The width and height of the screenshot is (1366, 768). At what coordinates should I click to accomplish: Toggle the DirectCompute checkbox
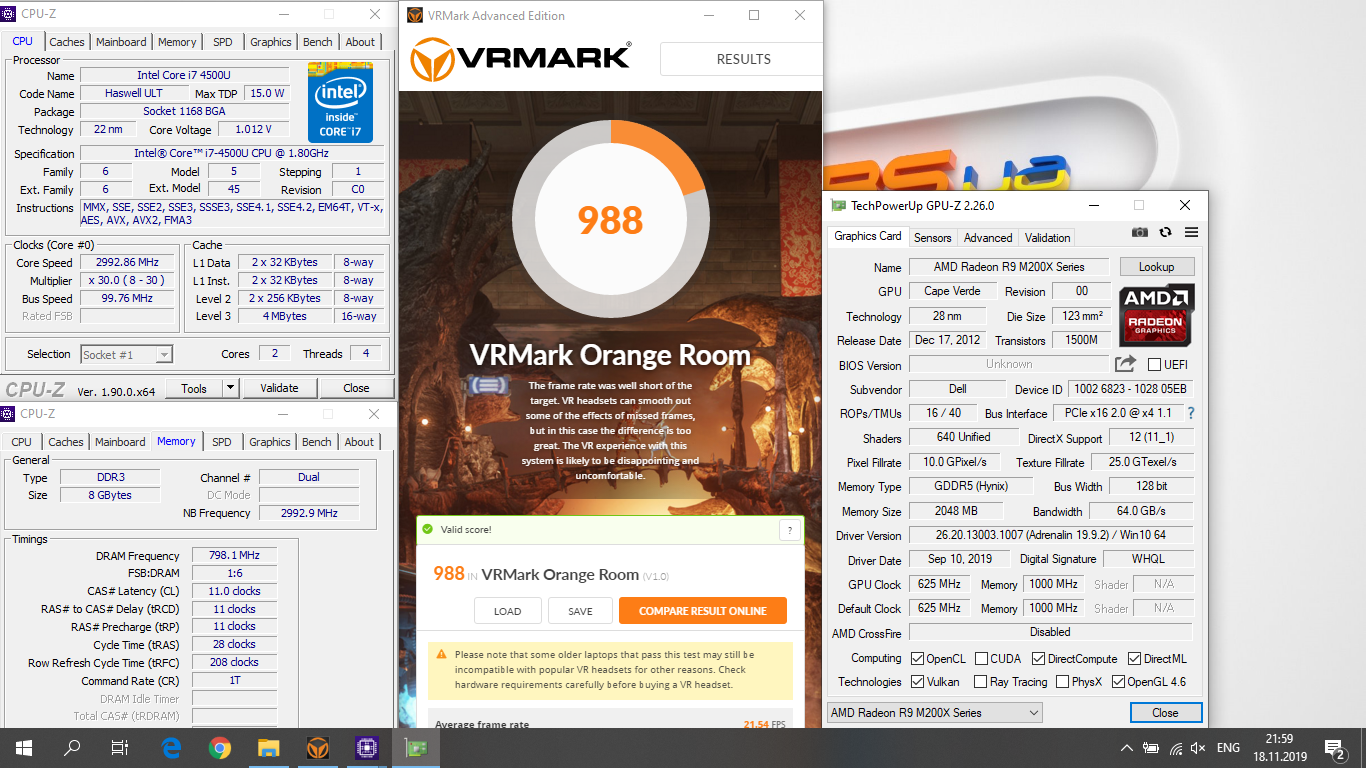coord(1039,659)
